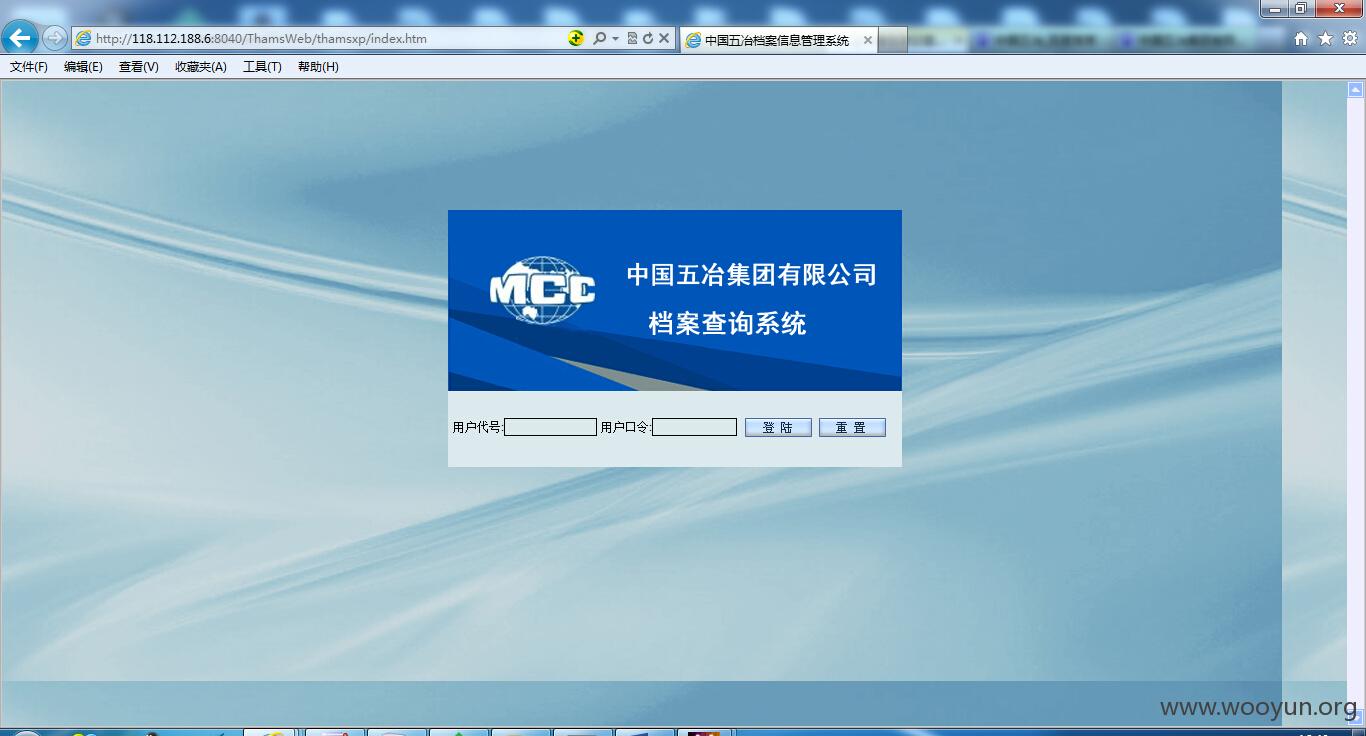Click the page icon in address bar
The height and width of the screenshot is (736, 1366).
click(83, 38)
